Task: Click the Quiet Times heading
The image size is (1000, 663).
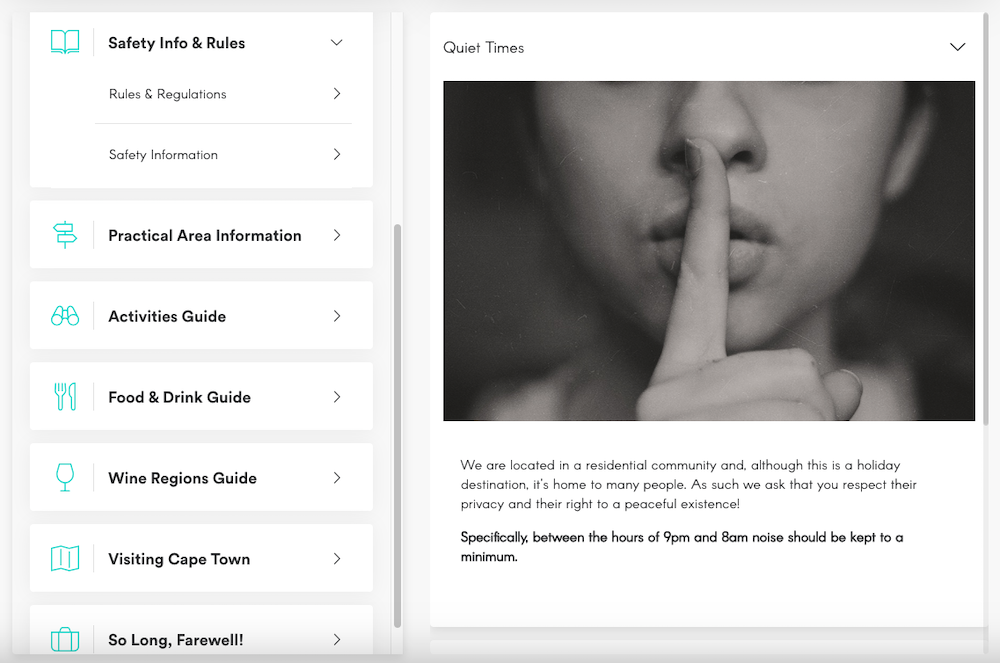Action: point(483,48)
